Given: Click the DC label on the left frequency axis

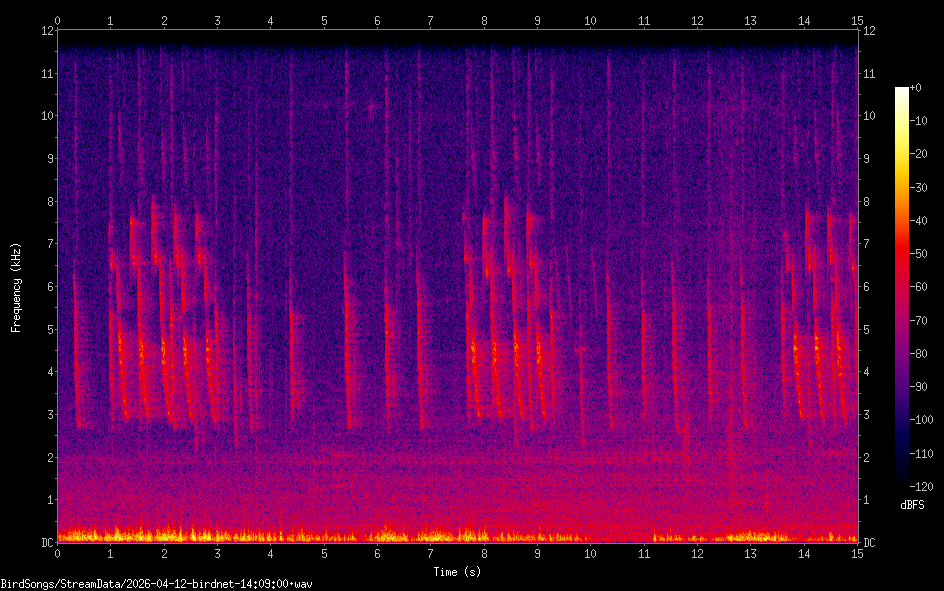Looking at the screenshot, I should pyautogui.click(x=46, y=543).
